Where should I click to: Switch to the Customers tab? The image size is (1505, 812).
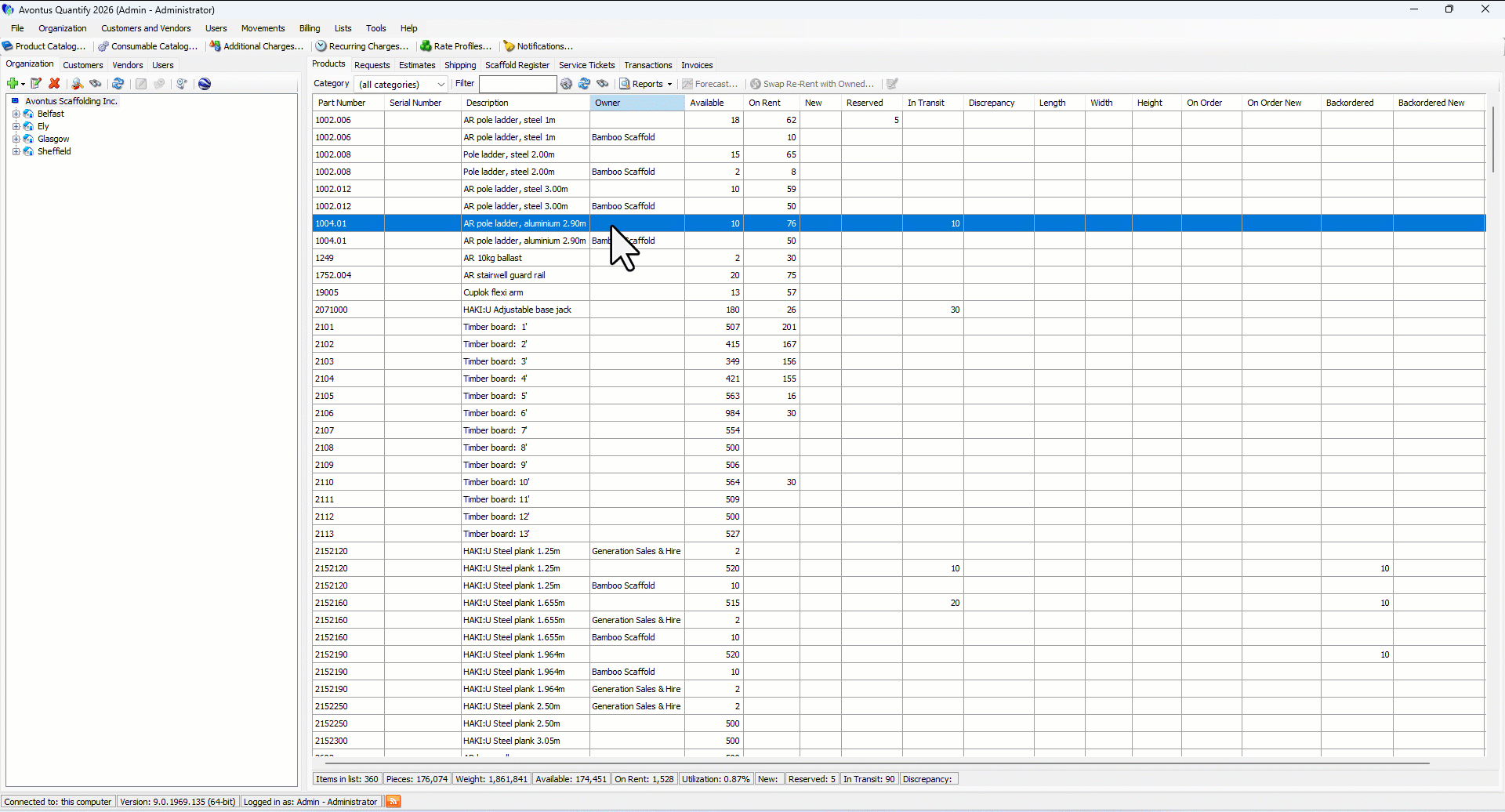coord(83,65)
